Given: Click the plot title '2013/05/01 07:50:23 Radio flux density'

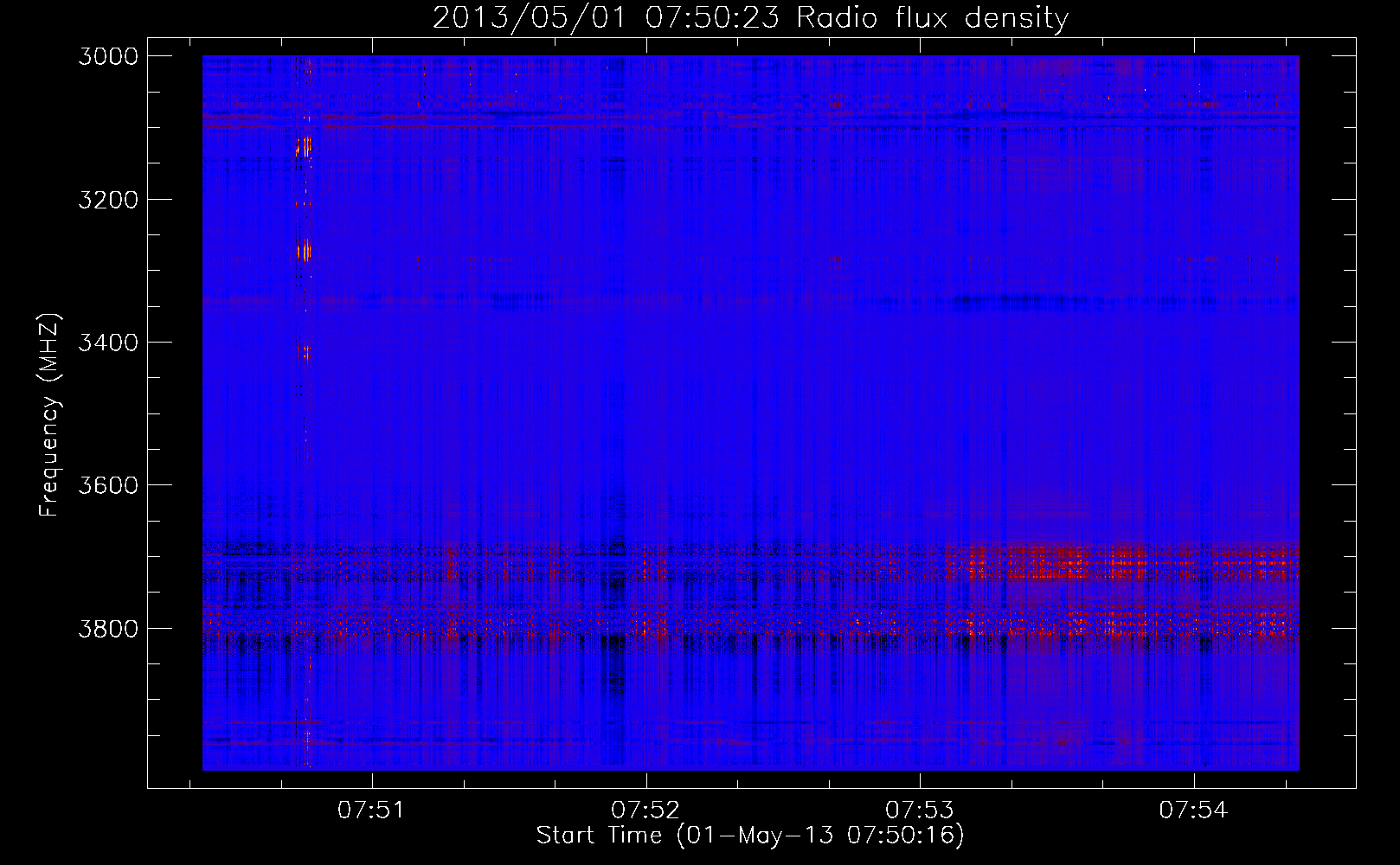Looking at the screenshot, I should [x=750, y=17].
